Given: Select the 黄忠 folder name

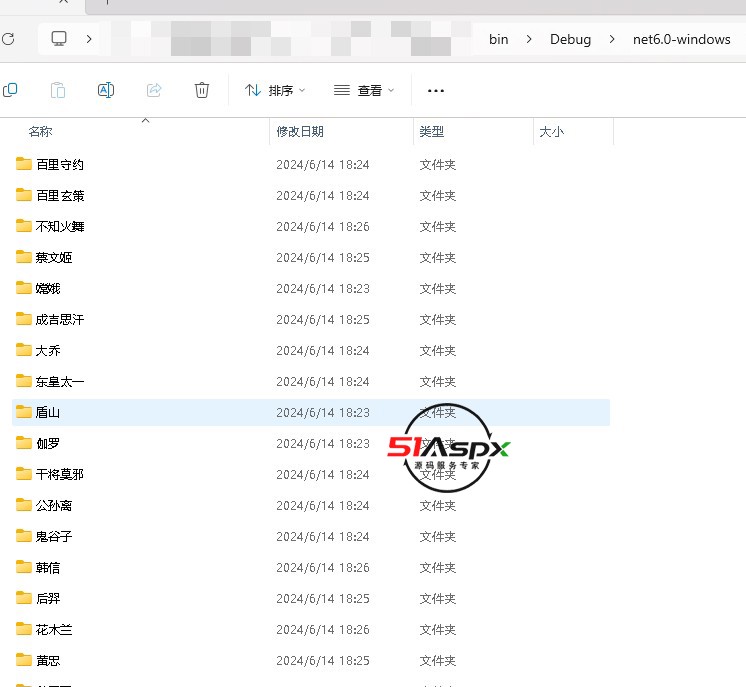Looking at the screenshot, I should 48,661.
